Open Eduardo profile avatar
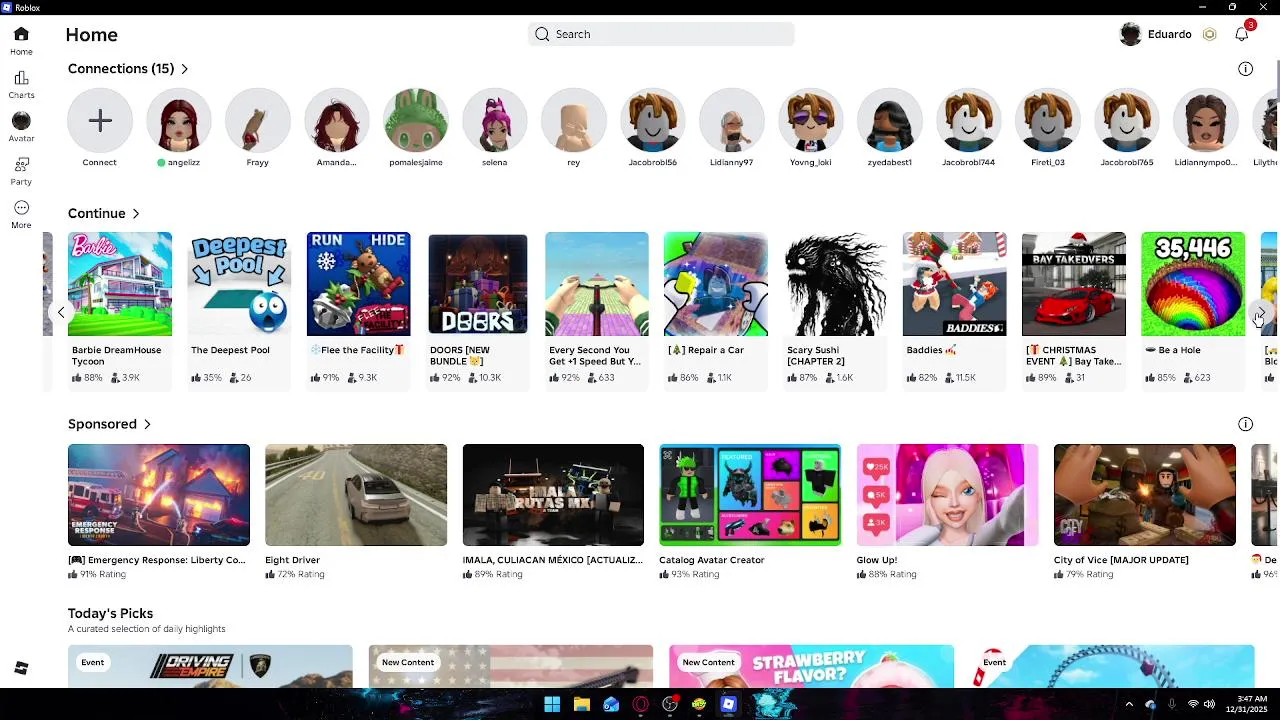This screenshot has width=1280, height=720. tap(1131, 34)
